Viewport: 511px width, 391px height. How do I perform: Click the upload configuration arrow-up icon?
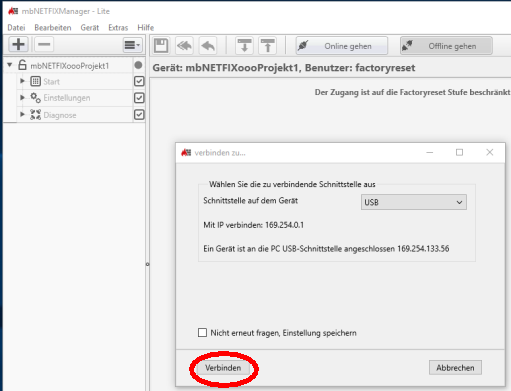[268, 45]
